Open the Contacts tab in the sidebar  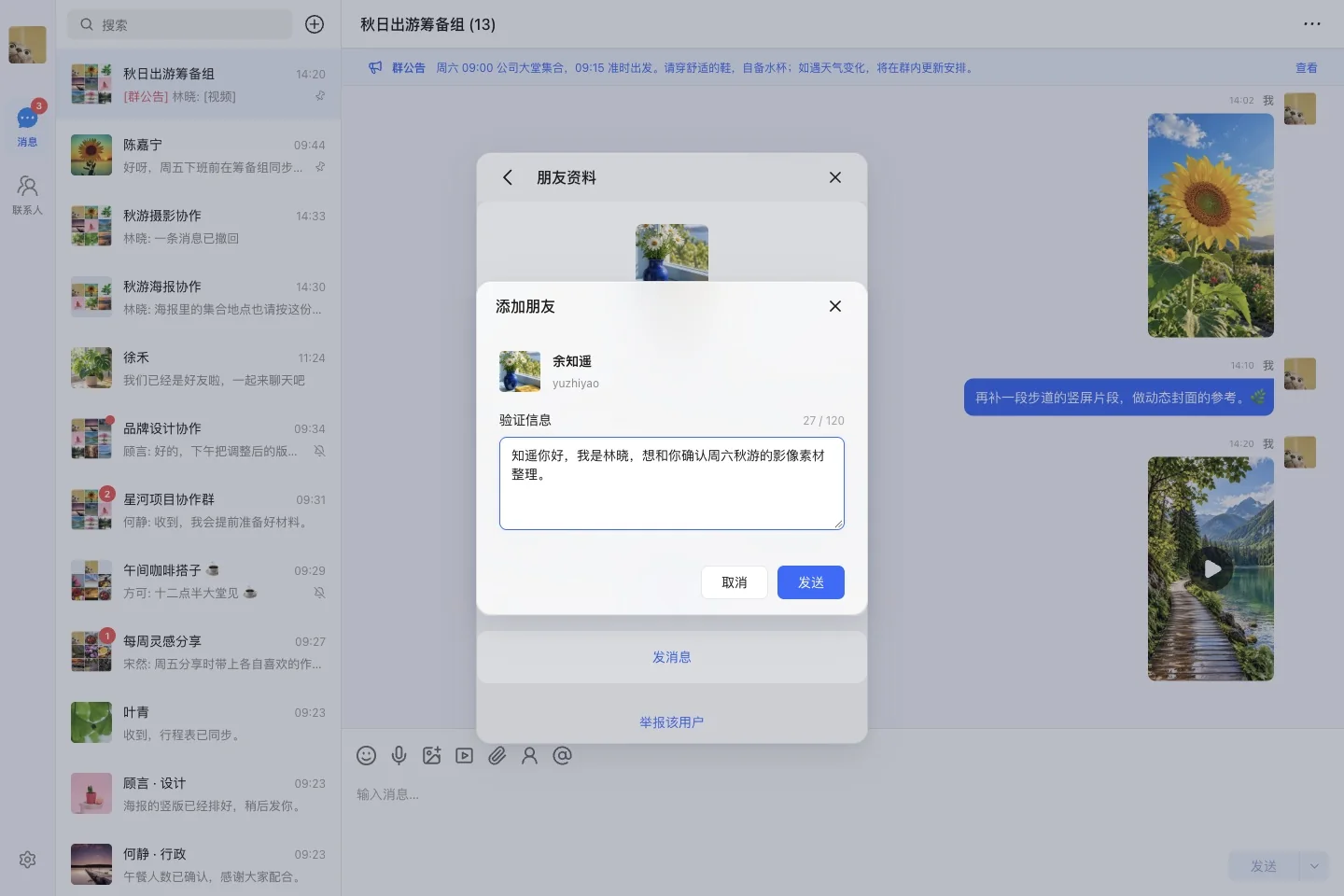tap(27, 195)
